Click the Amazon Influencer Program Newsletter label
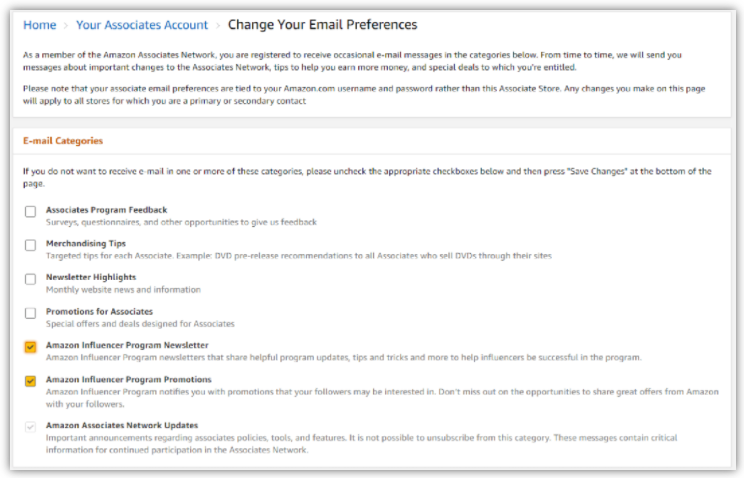744x478 pixels. pos(127,345)
